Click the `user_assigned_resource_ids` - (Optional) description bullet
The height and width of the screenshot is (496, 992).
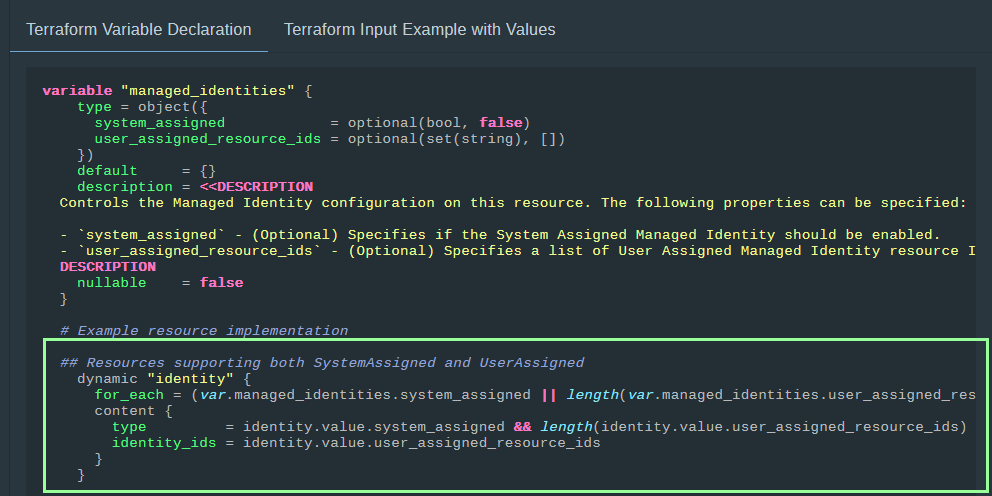click(x=518, y=251)
